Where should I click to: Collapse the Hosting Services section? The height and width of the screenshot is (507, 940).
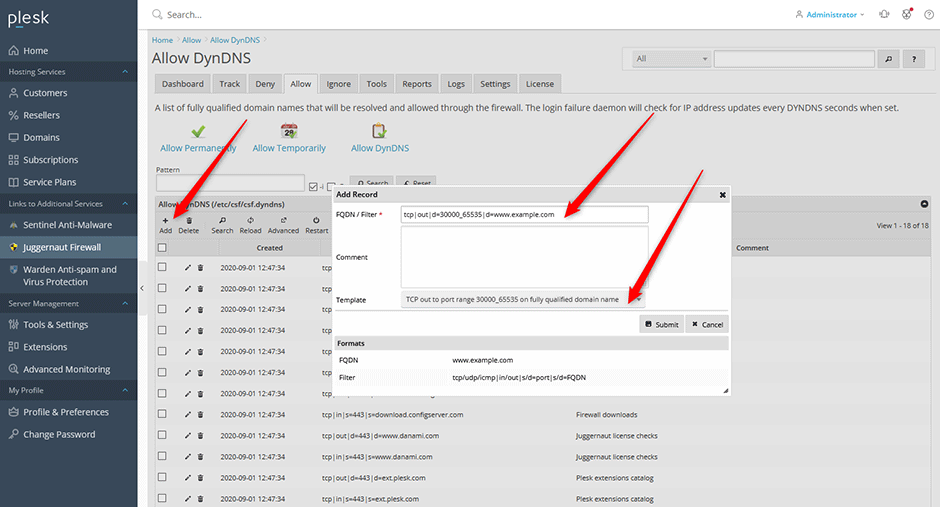click(125, 72)
